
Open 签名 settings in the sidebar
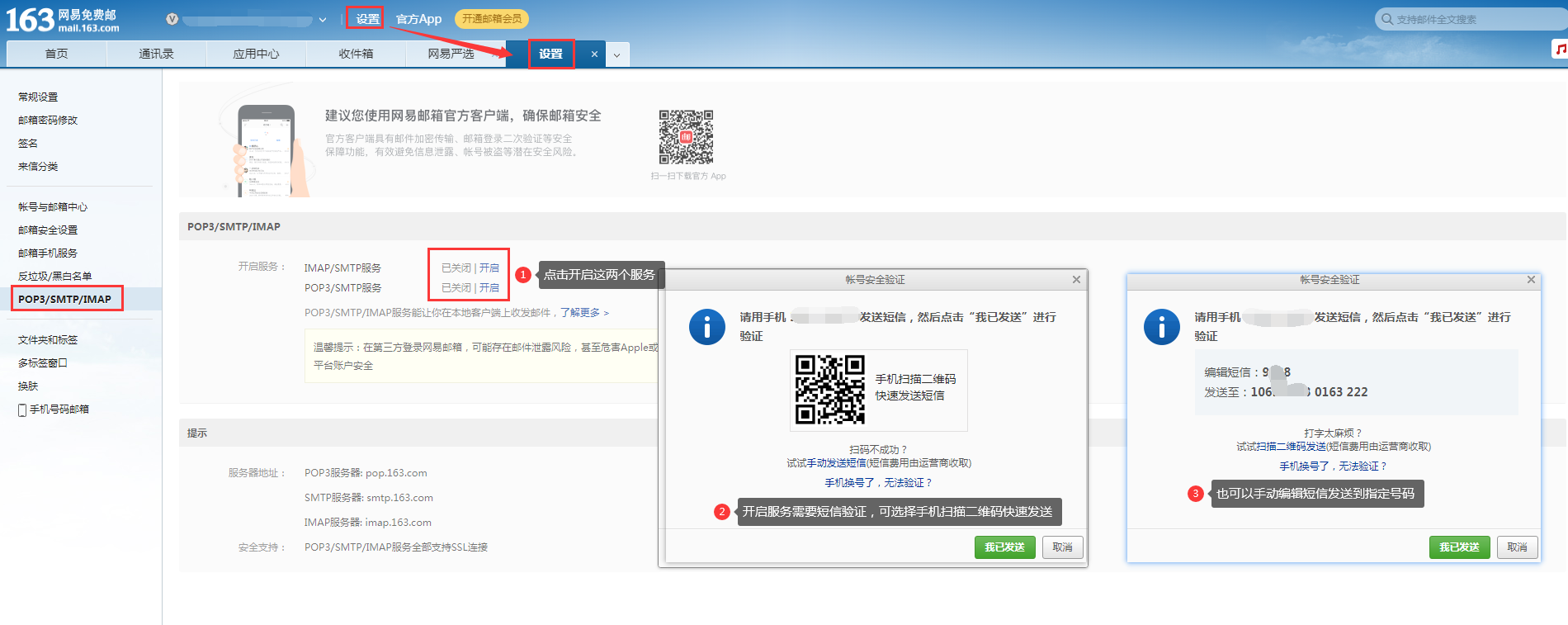[28, 144]
